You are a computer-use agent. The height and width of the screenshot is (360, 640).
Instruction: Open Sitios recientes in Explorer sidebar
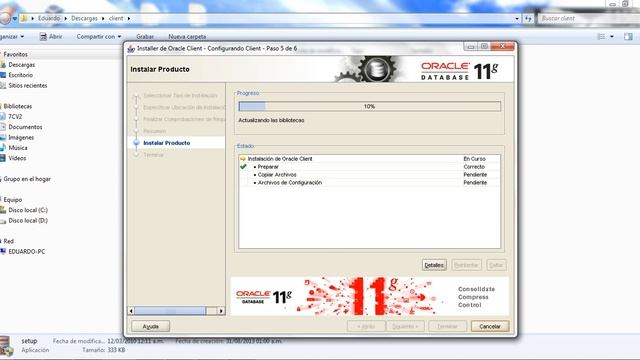[28, 85]
